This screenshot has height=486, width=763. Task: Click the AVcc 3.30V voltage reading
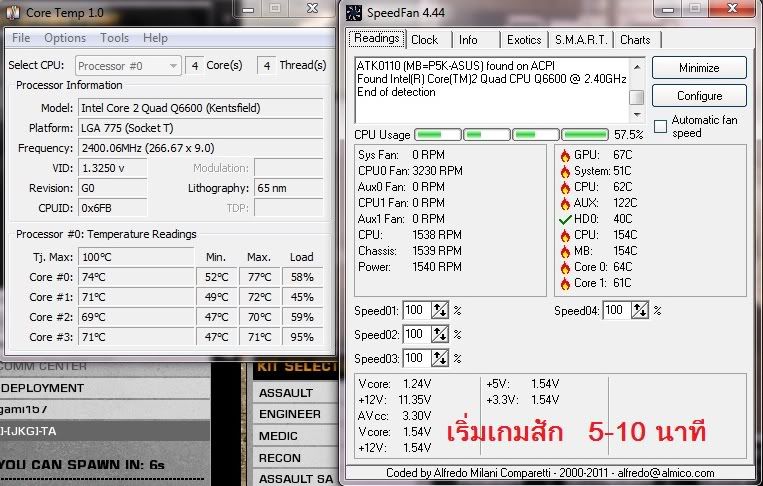(395, 416)
